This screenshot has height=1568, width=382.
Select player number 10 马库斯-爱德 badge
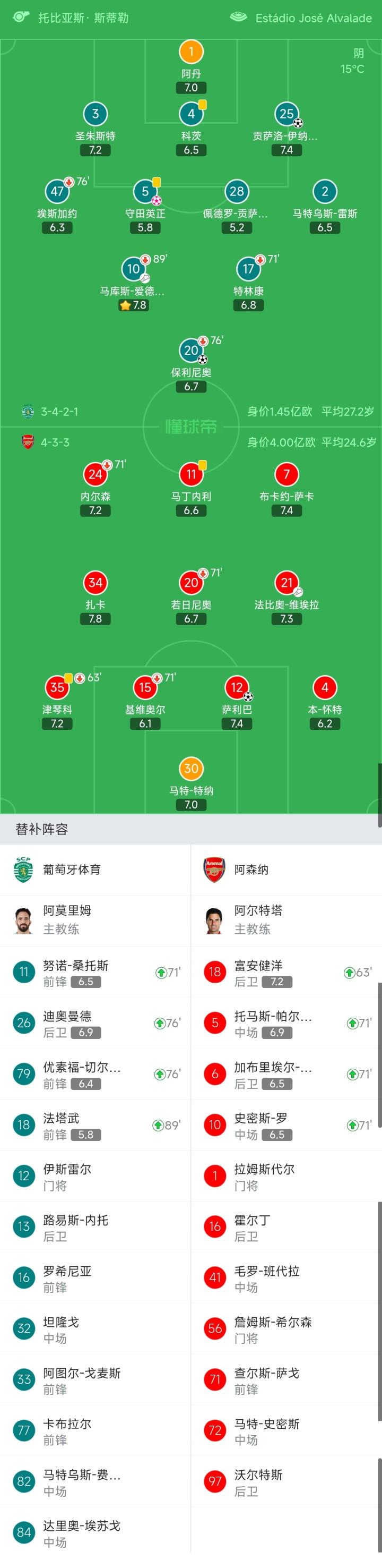(134, 268)
